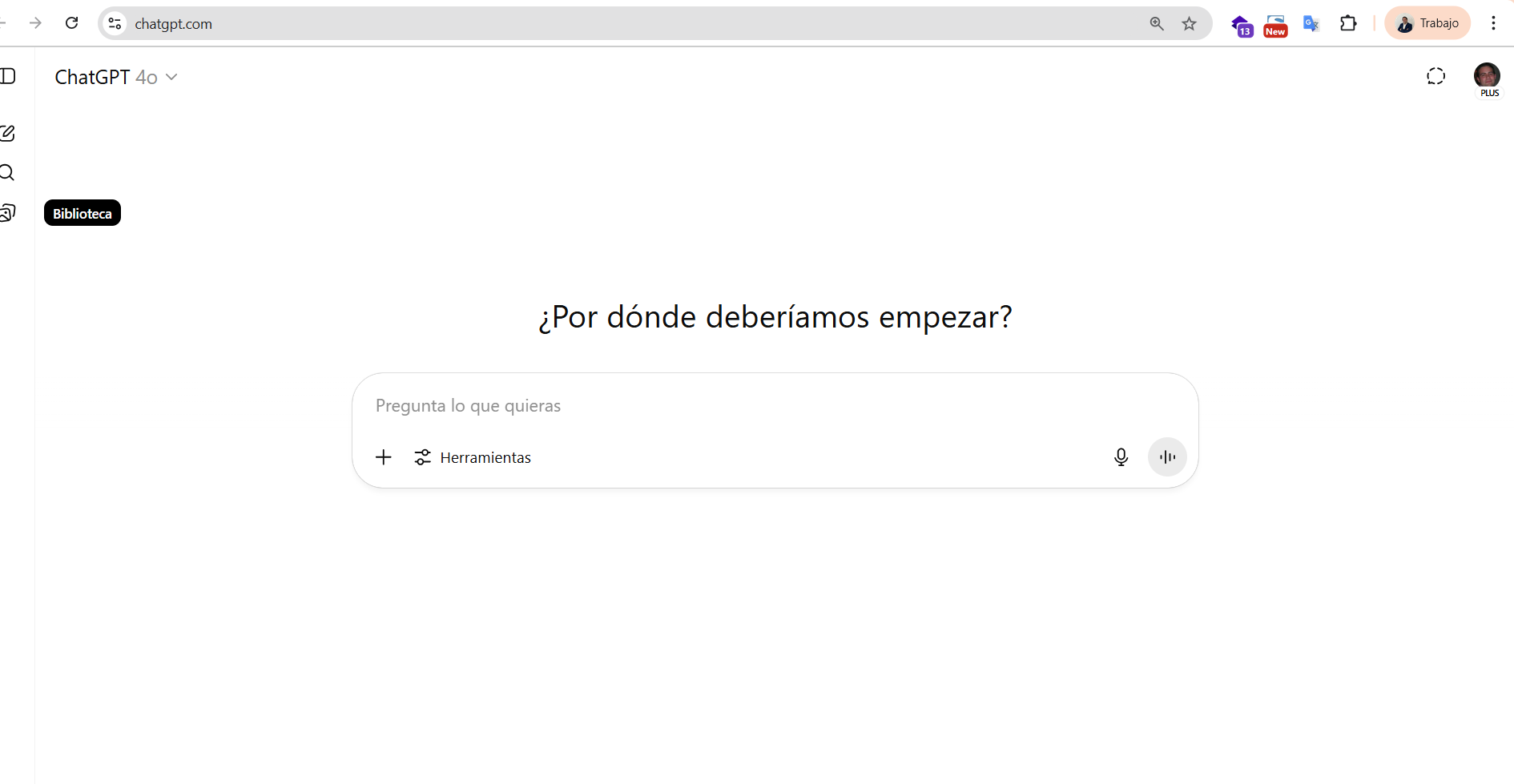Open the ChatGPT 4o model selector

coord(115,77)
